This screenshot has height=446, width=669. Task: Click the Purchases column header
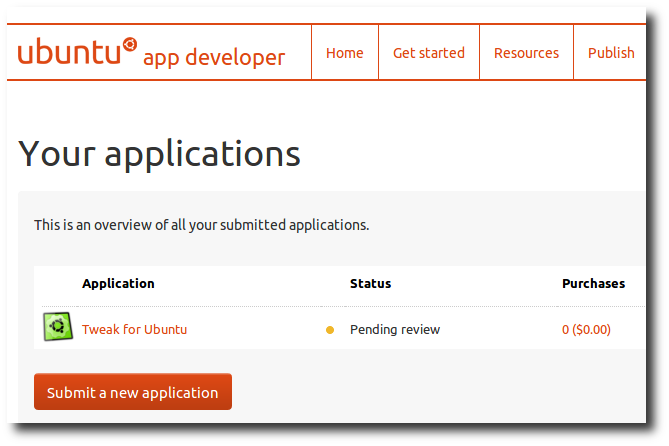click(x=593, y=283)
